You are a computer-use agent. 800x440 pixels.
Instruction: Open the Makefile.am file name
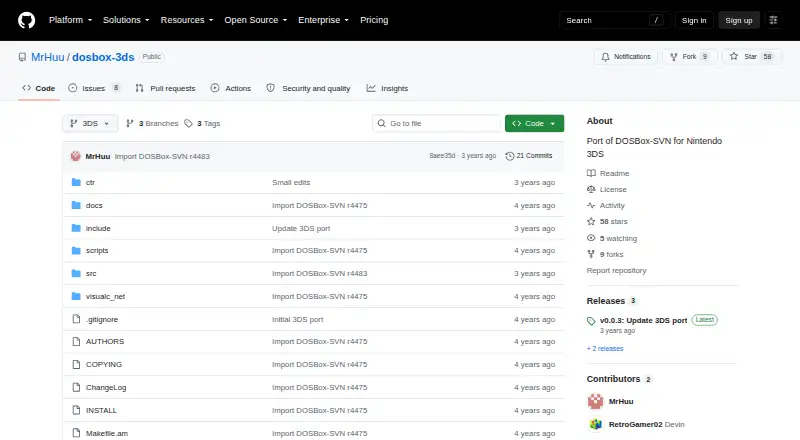(x=107, y=433)
